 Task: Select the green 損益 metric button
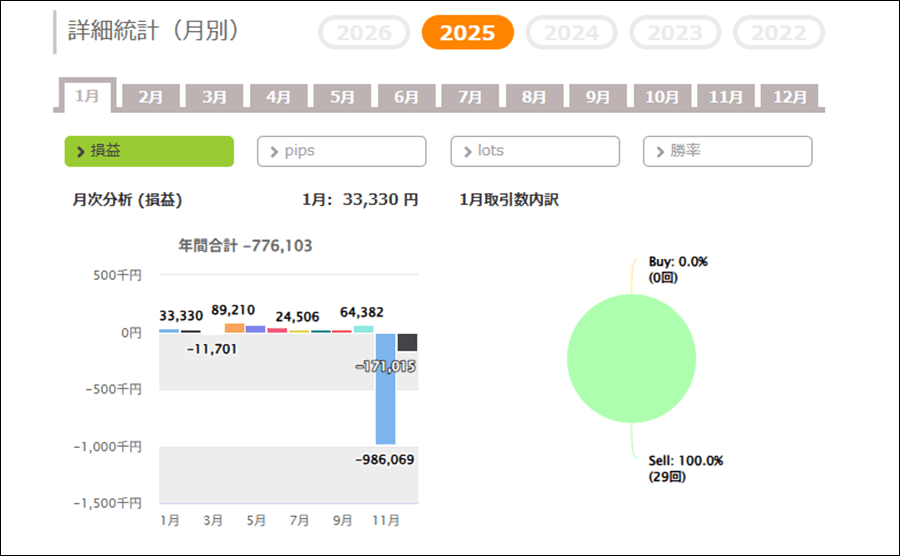pos(149,151)
